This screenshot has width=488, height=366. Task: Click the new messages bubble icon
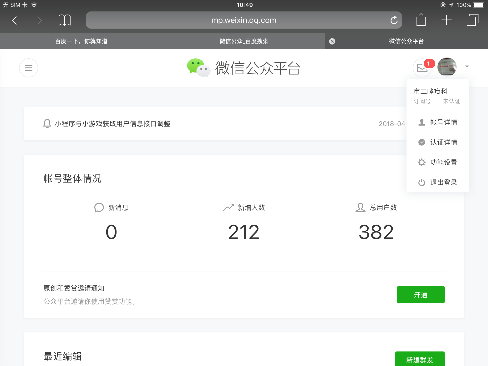tap(99, 208)
